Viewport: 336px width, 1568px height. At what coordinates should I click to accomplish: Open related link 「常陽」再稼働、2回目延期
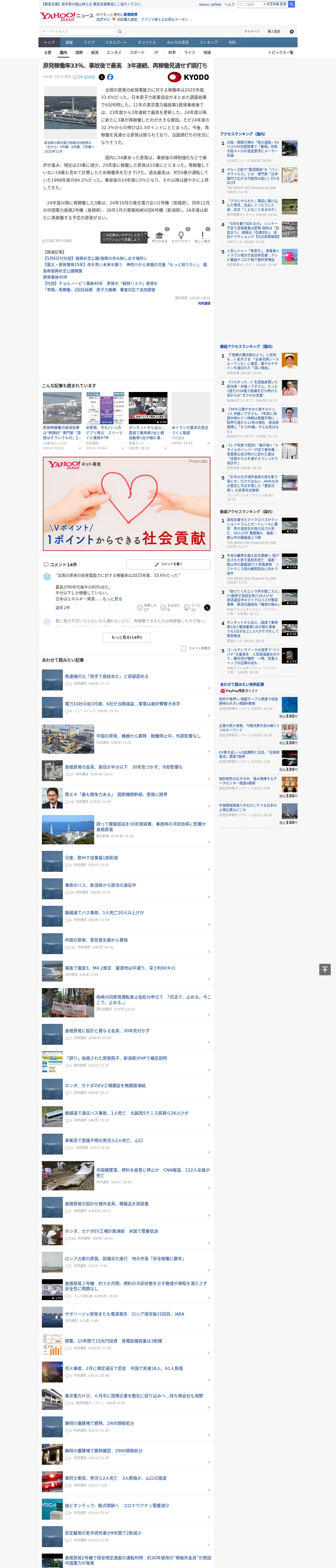click(x=99, y=290)
